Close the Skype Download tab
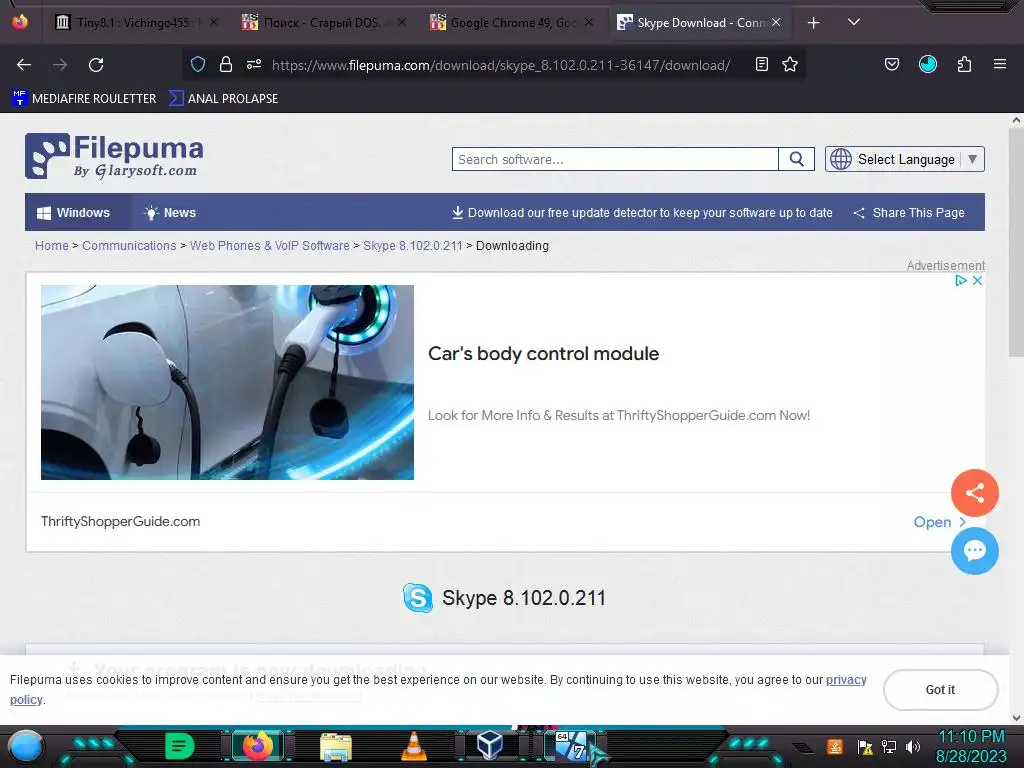Screen dimensions: 1024x768 pos(776,22)
